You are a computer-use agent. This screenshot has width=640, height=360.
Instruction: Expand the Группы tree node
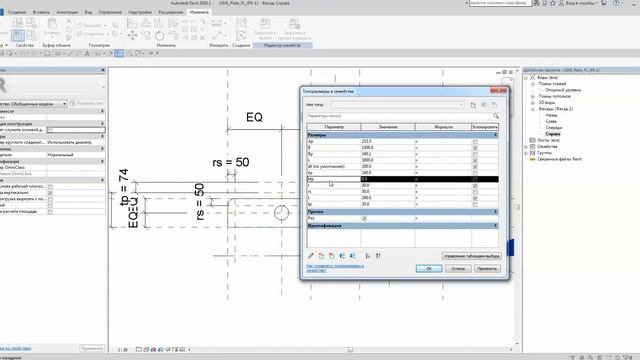(x=526, y=153)
